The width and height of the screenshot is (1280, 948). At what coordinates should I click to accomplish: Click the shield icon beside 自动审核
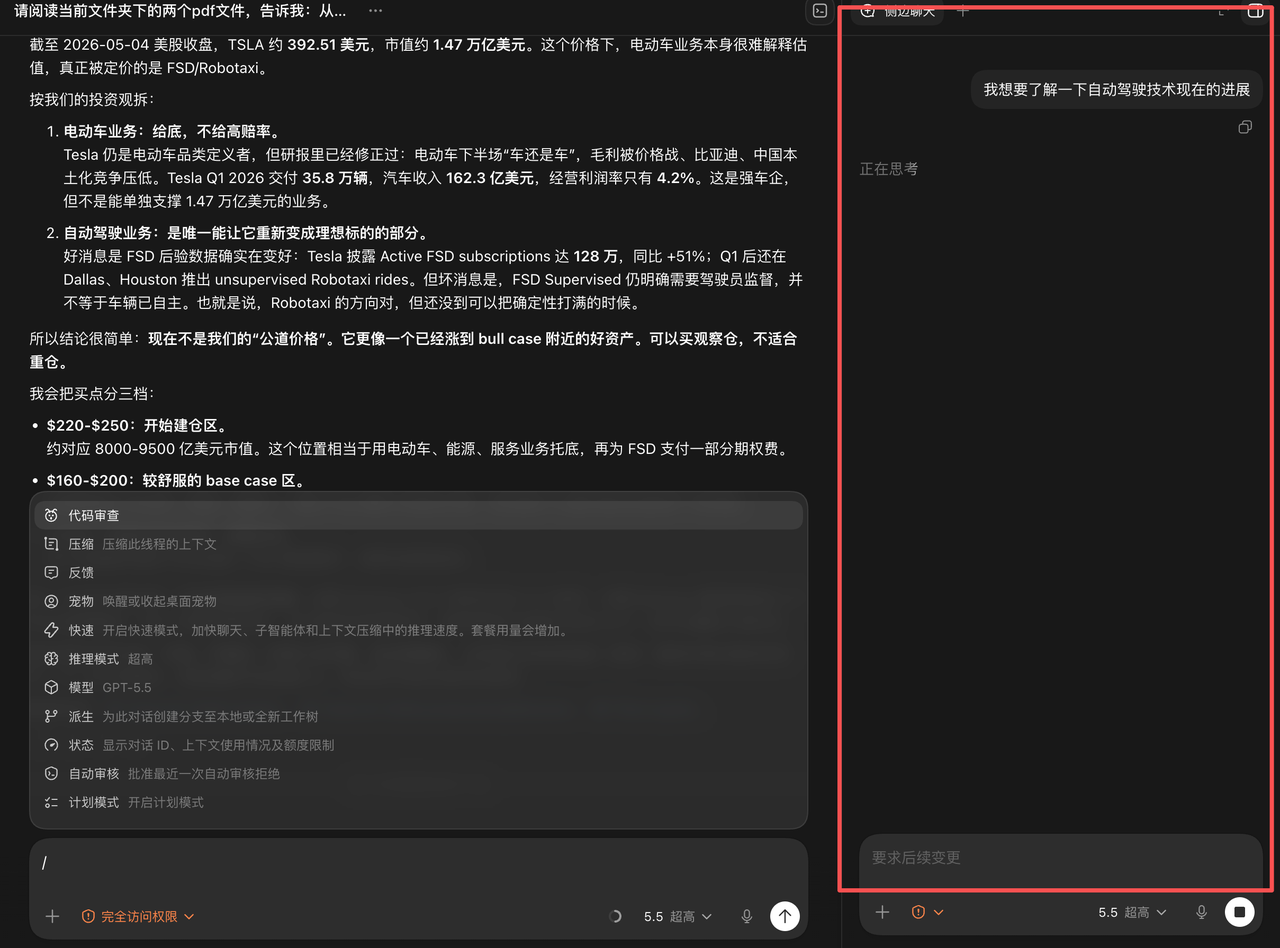pos(51,773)
